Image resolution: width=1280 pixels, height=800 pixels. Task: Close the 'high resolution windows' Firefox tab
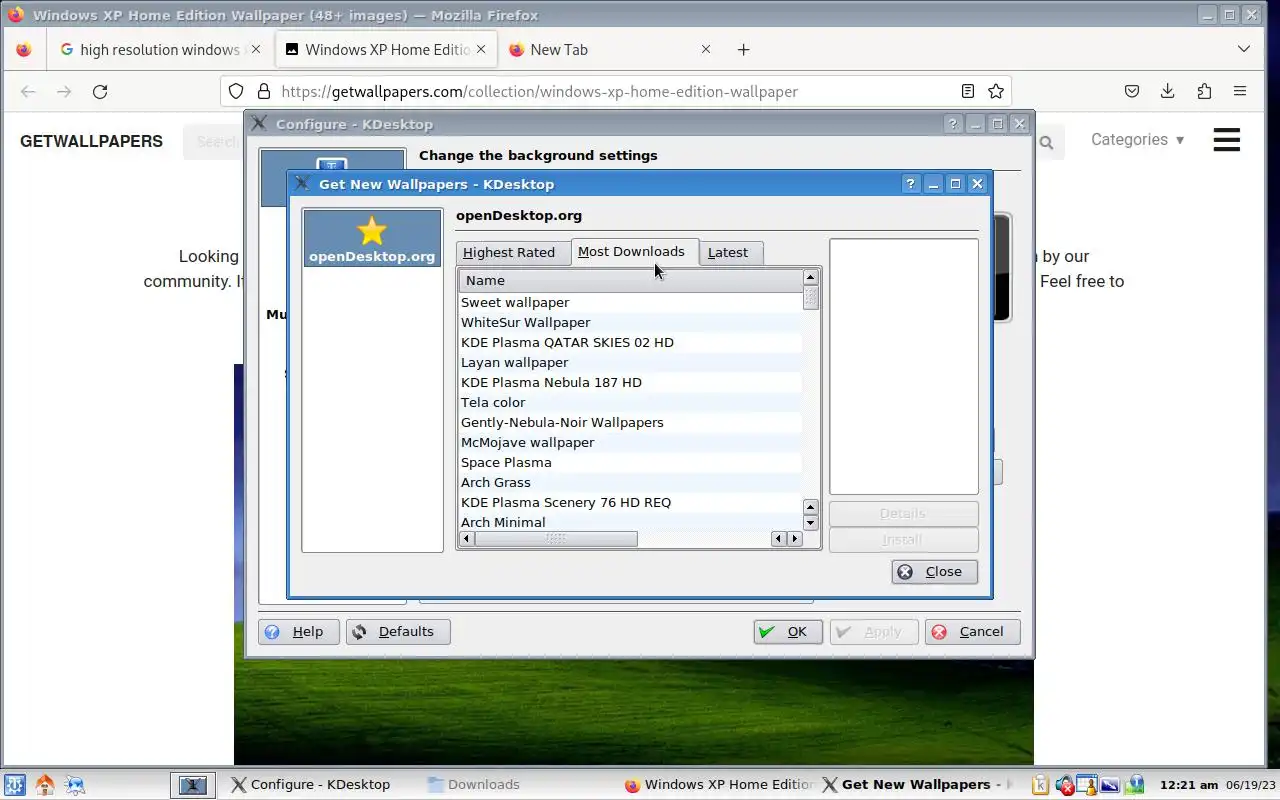(x=256, y=49)
